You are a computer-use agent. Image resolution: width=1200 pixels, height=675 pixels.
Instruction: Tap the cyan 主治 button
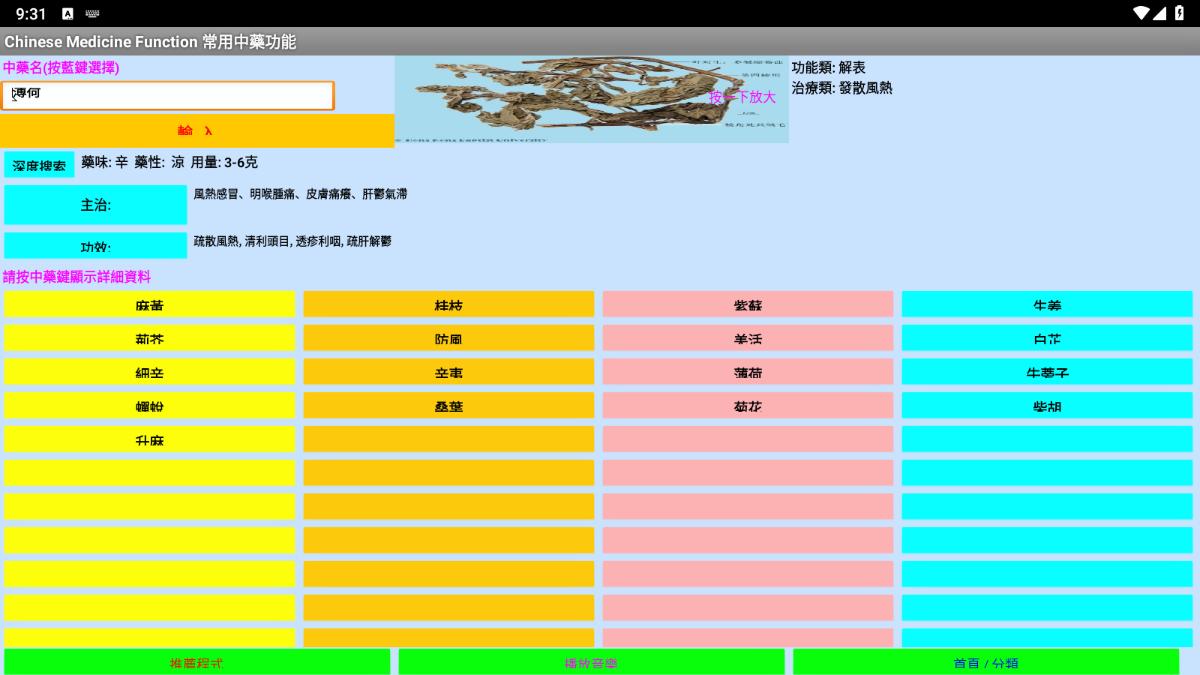coord(96,205)
